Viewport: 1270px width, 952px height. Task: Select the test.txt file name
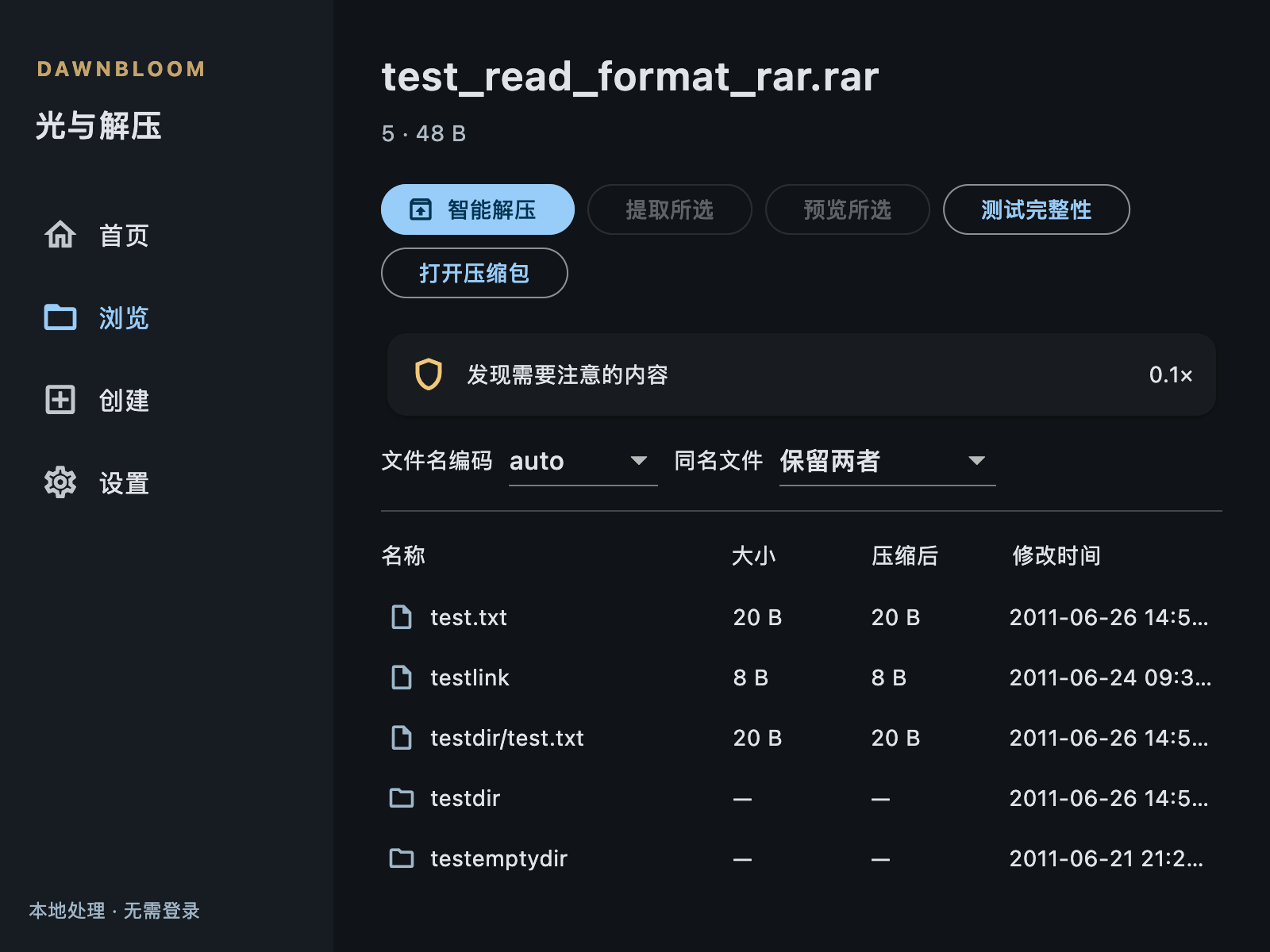(468, 617)
